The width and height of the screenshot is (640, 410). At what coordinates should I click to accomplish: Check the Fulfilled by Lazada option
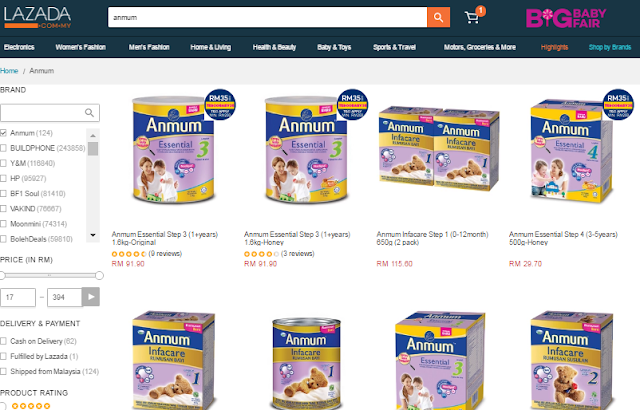[3, 356]
